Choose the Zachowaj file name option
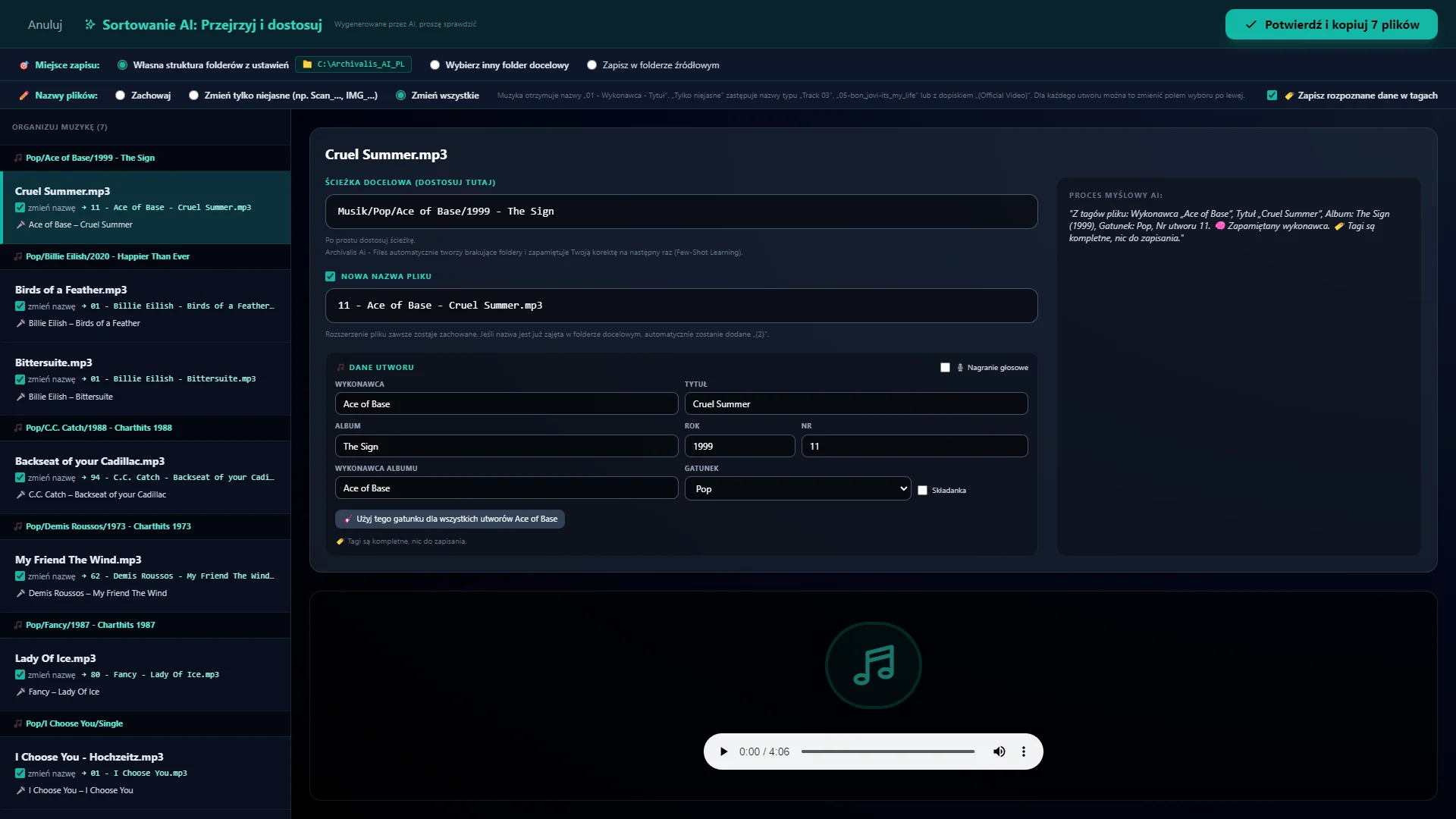 tap(120, 96)
